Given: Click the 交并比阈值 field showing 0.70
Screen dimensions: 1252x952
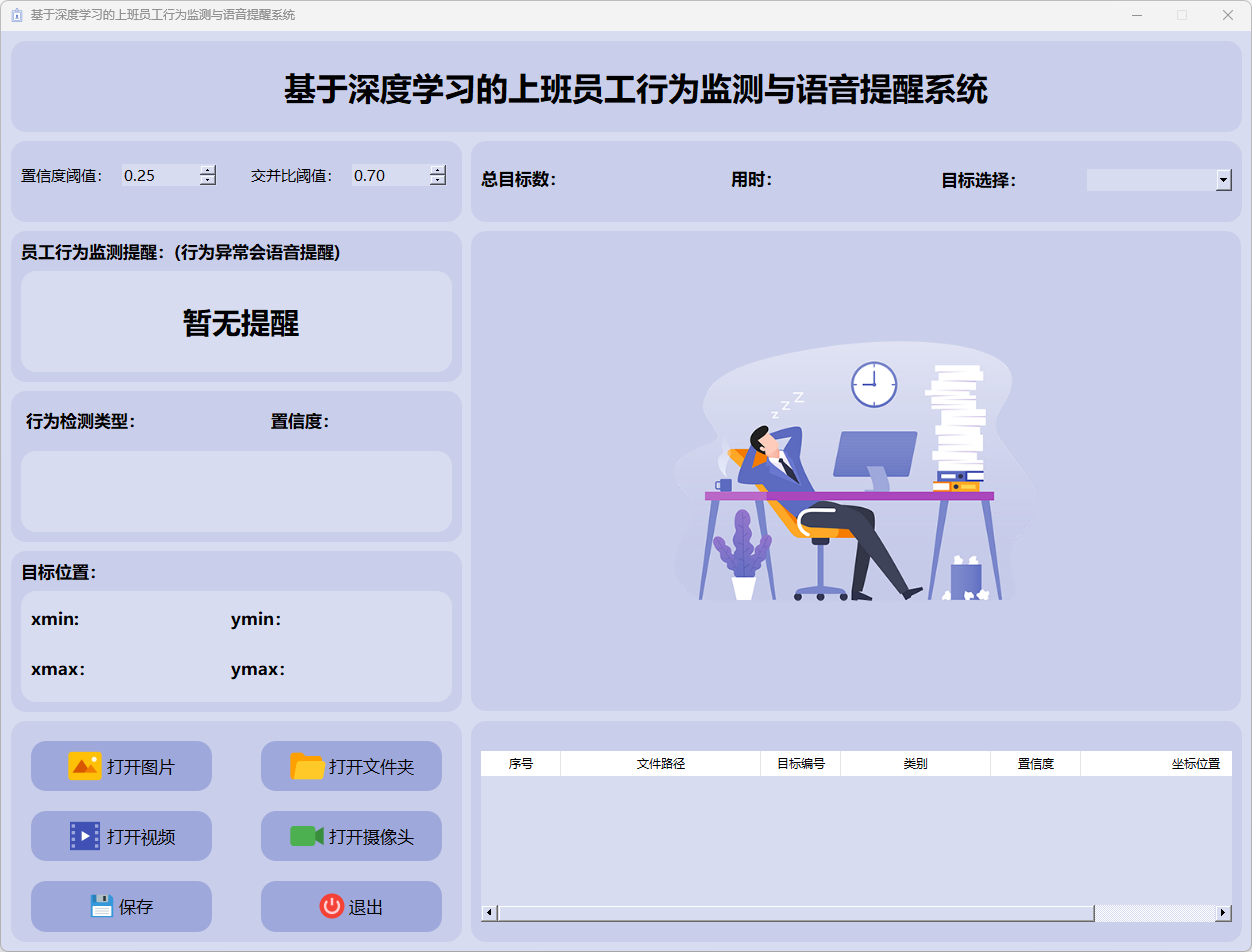Looking at the screenshot, I should [x=390, y=175].
